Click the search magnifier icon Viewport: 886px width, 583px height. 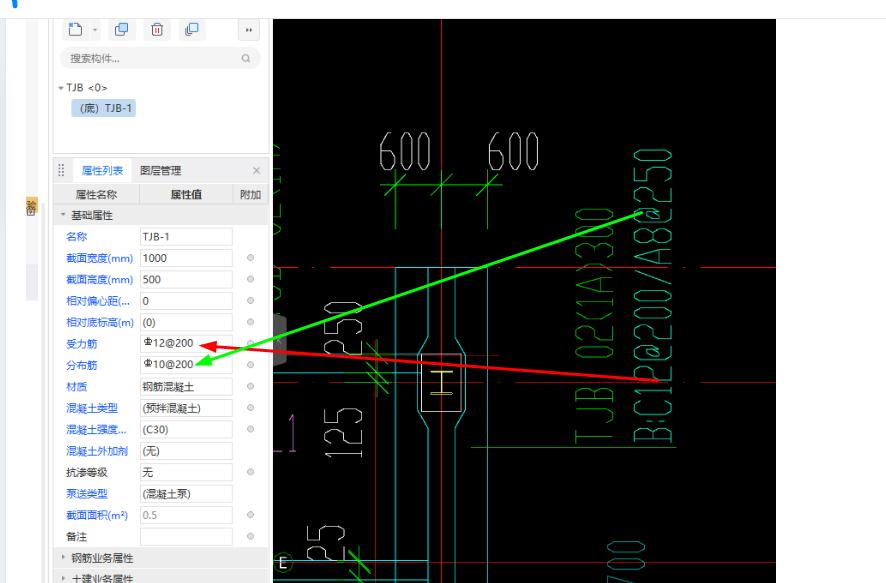[x=246, y=58]
